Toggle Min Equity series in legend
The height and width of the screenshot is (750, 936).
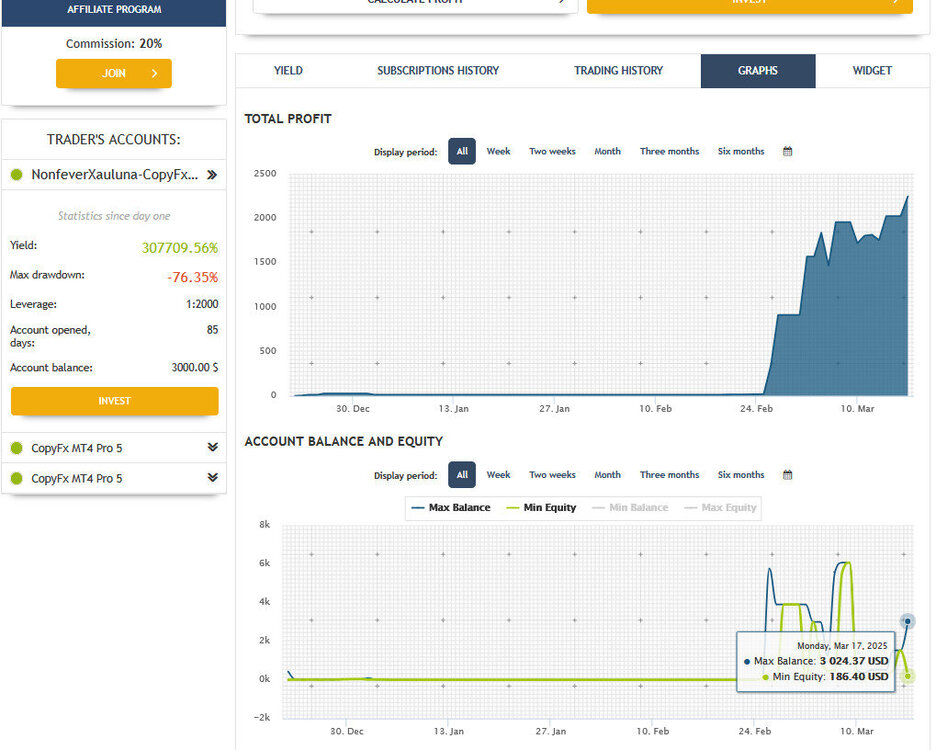541,508
